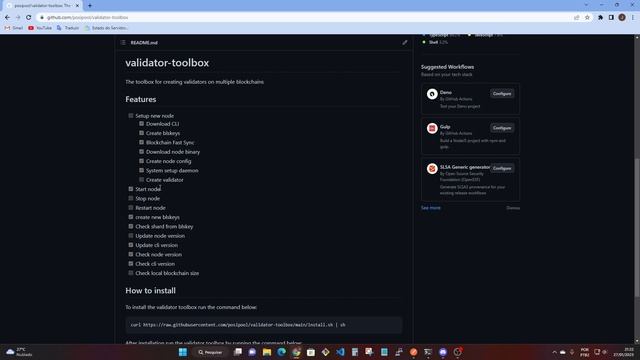Click the validator-toolbox README heading
Image resolution: width=640 pixels, height=360 pixels.
(x=167, y=63)
